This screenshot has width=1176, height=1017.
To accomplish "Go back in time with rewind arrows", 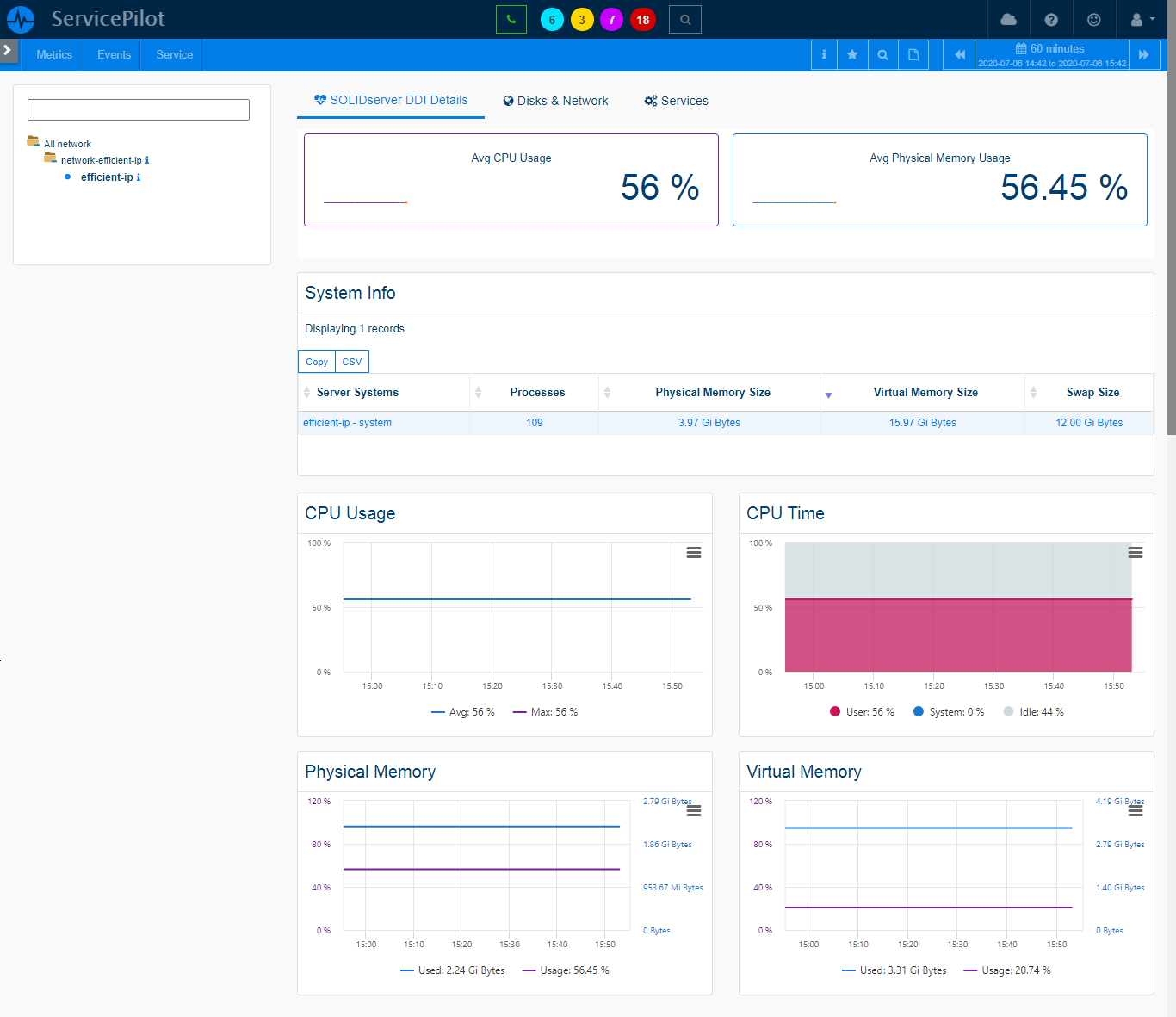I will point(959,55).
